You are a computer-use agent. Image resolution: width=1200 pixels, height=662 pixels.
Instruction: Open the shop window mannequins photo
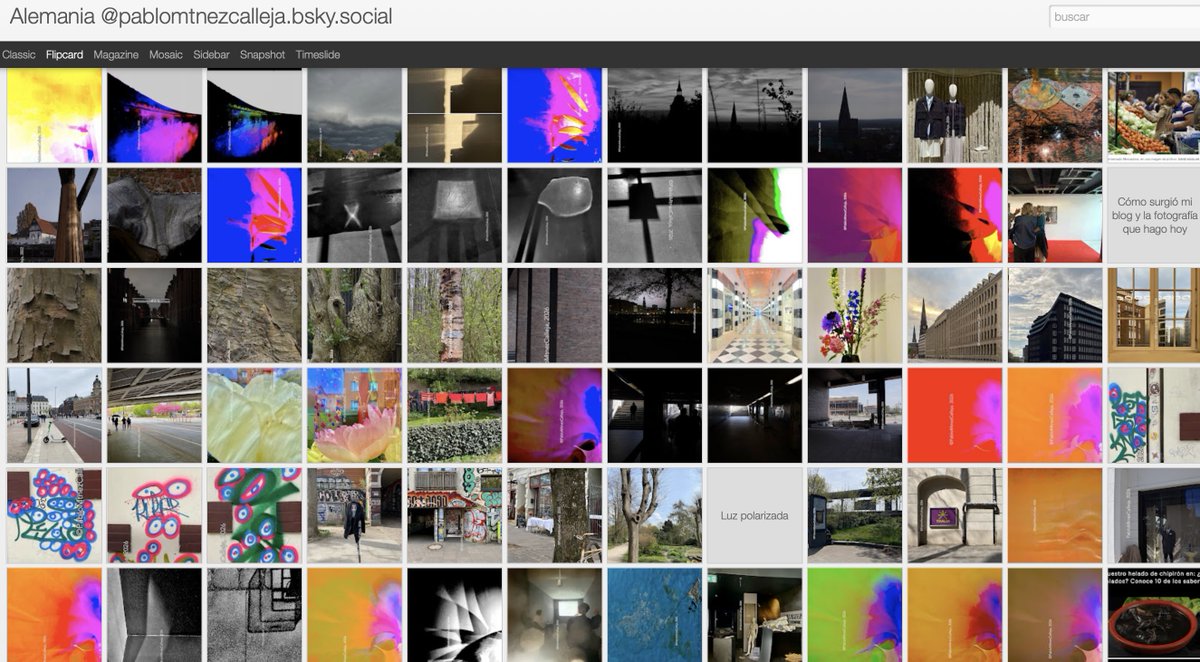pyautogui.click(x=955, y=115)
